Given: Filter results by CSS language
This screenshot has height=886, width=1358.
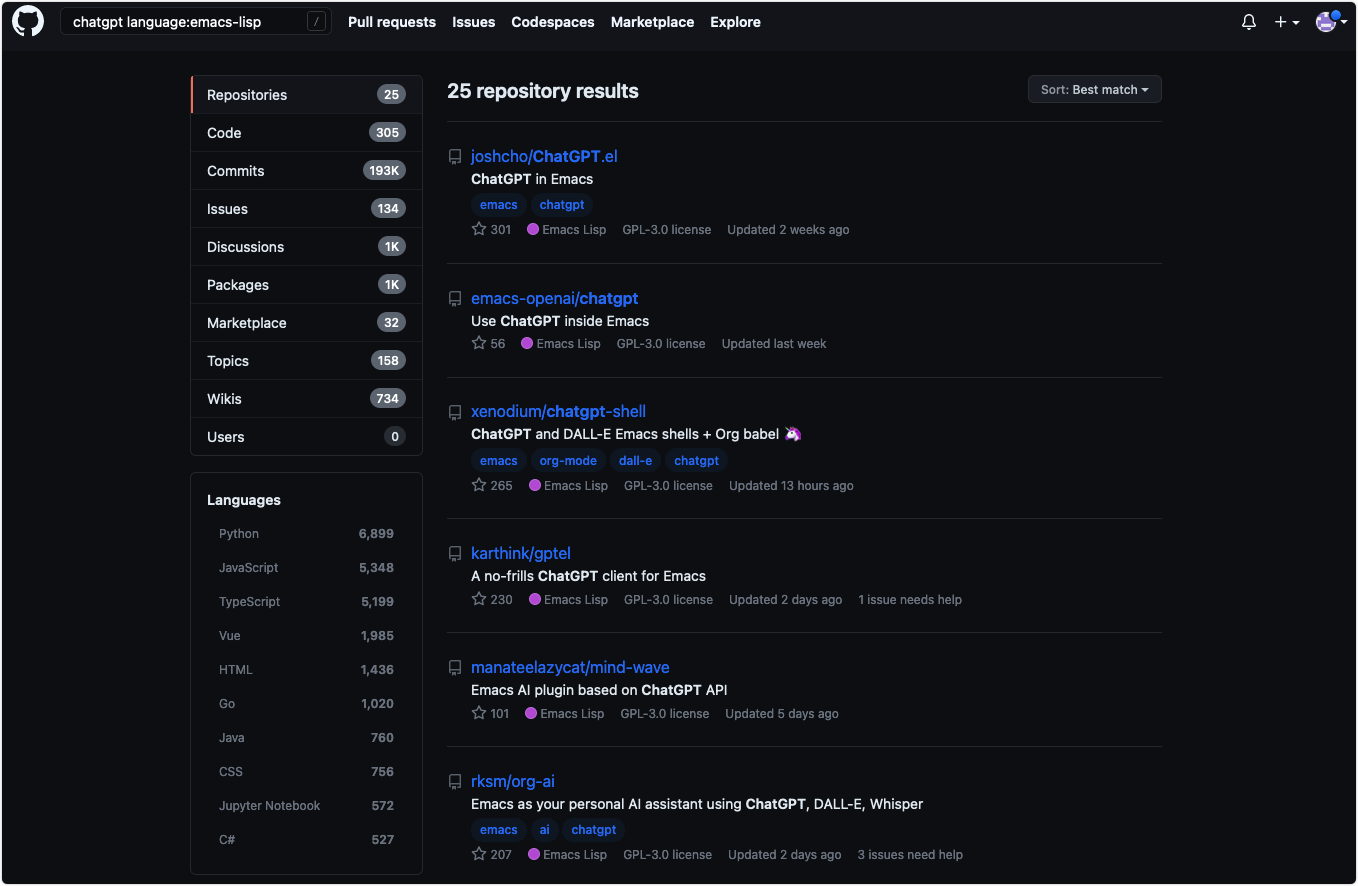Looking at the screenshot, I should pos(306,772).
